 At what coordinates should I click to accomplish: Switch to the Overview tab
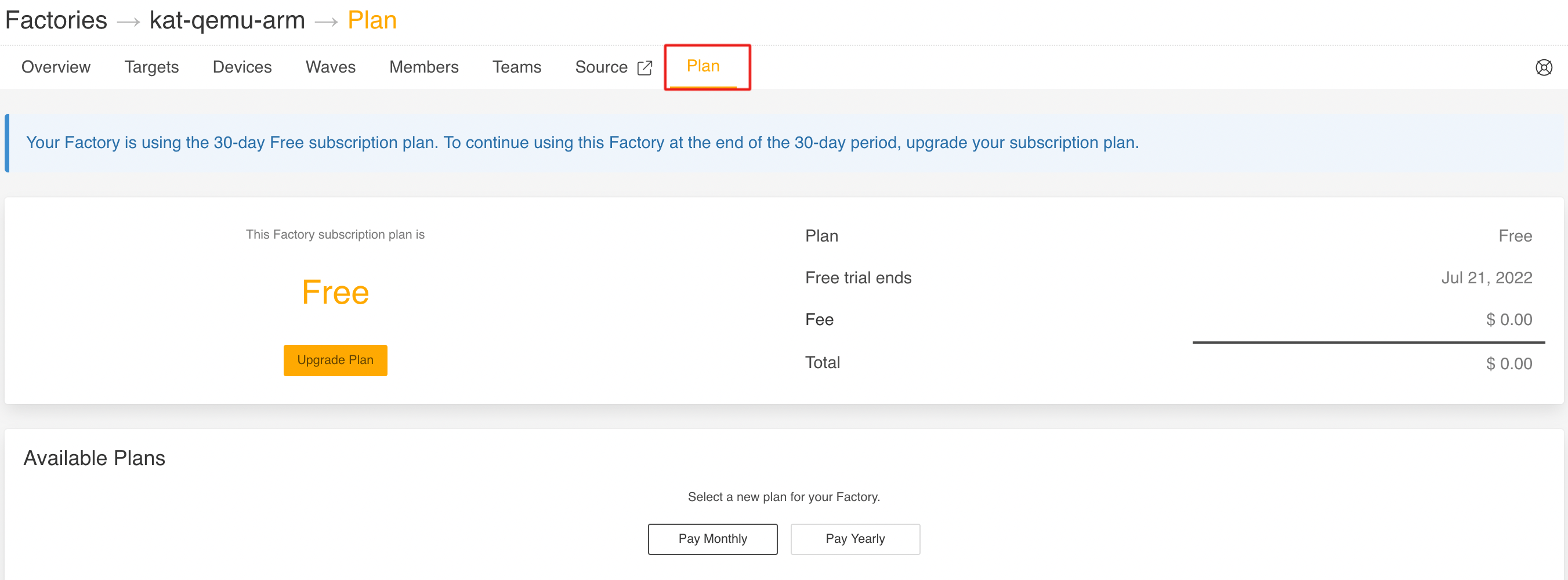(x=55, y=67)
